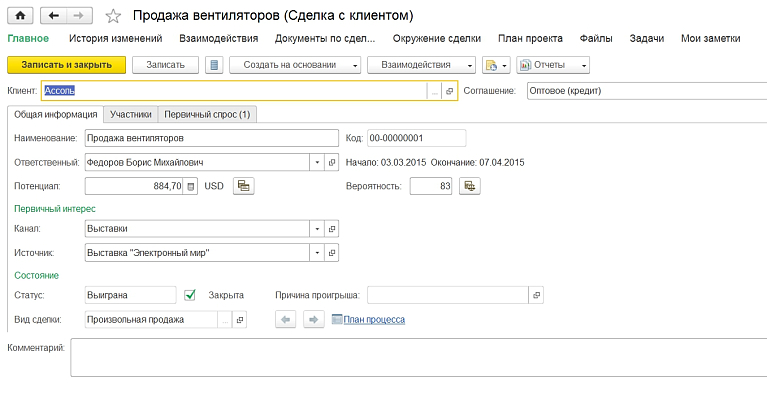Image resolution: width=767 pixels, height=400 pixels.
Task: Add the deal to favorites star
Action: (113, 16)
